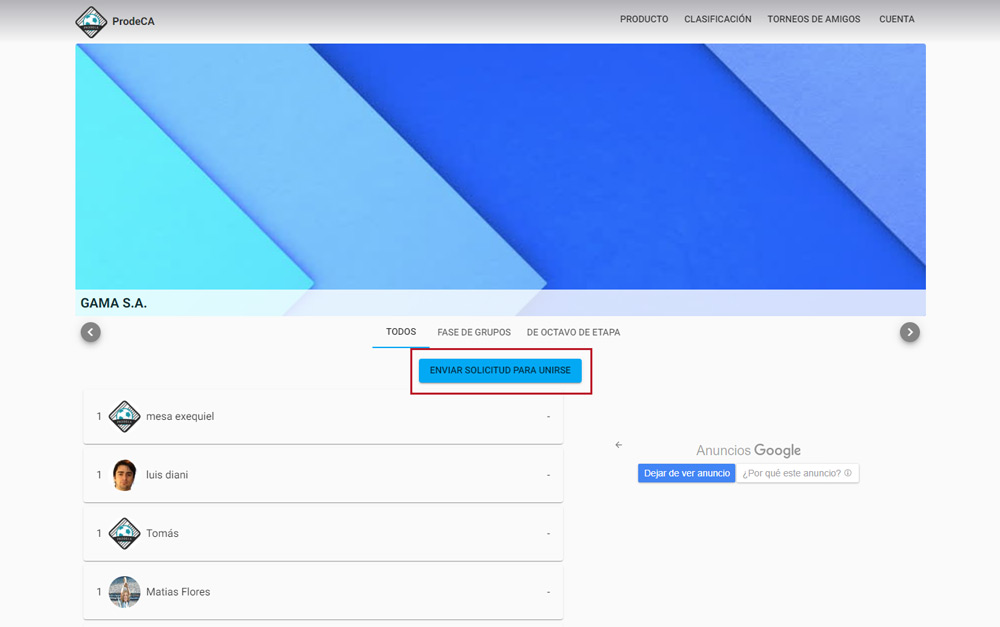Screen dimensions: 1000x627
Task: Click Matias Flores's profile photo
Action: (x=124, y=592)
